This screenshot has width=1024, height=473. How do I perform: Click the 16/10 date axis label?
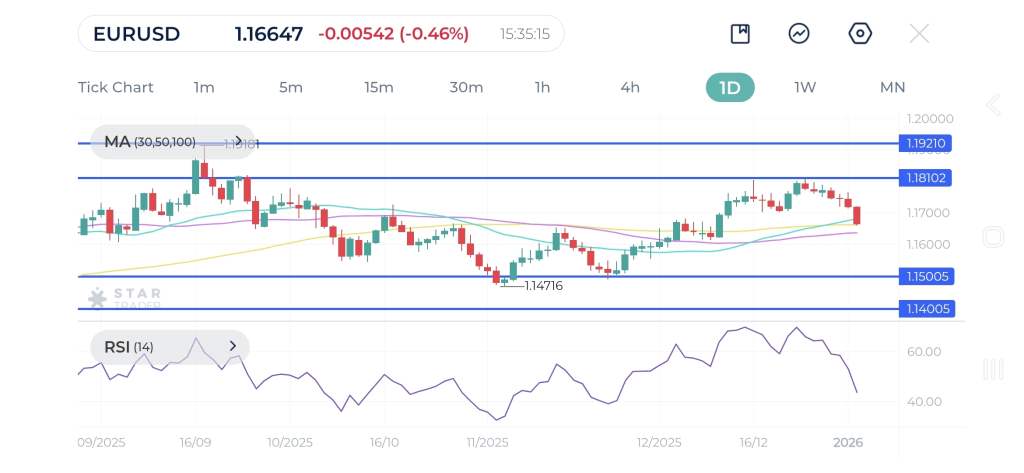pyautogui.click(x=384, y=442)
